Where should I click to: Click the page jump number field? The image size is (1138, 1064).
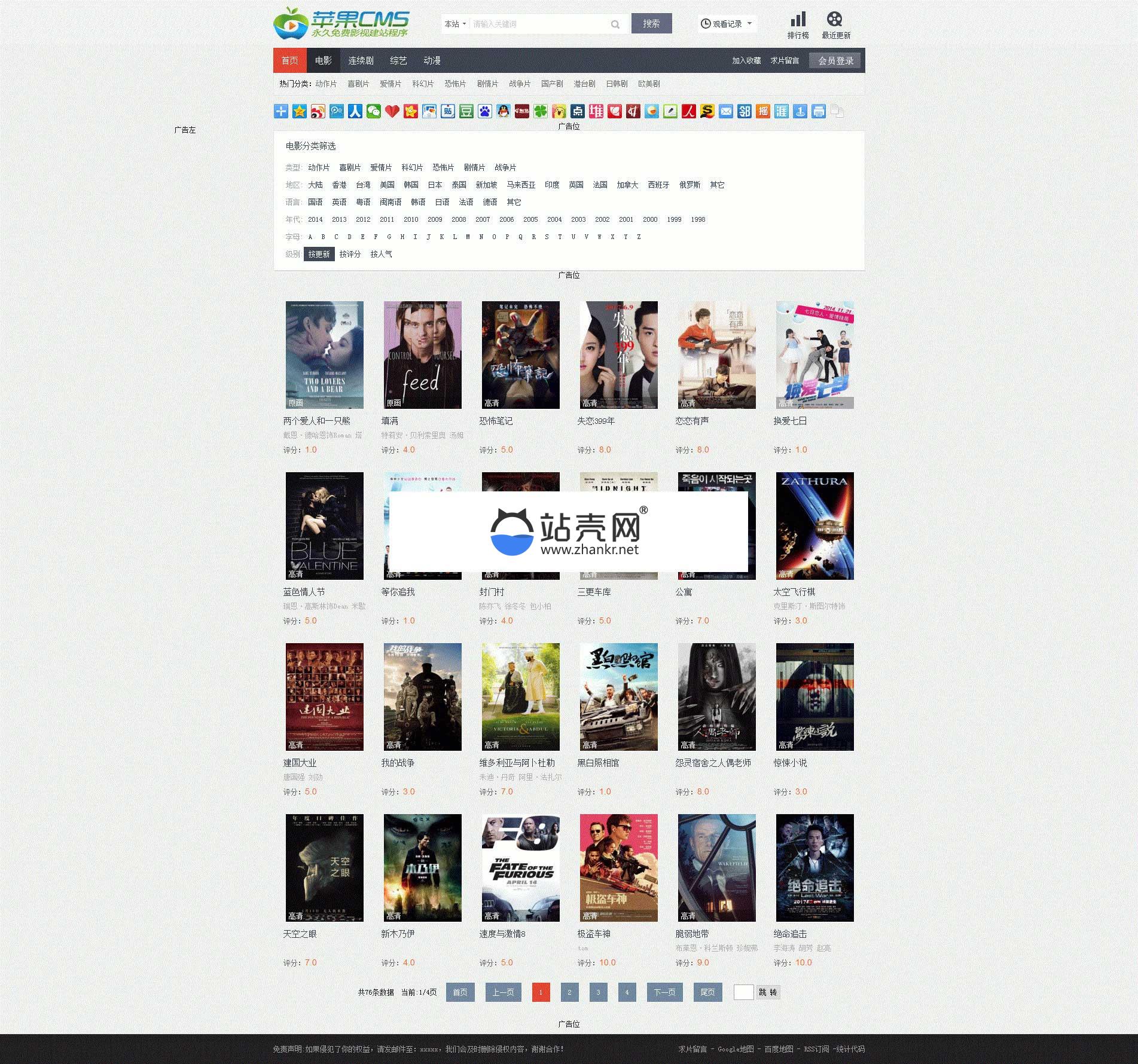tap(743, 992)
